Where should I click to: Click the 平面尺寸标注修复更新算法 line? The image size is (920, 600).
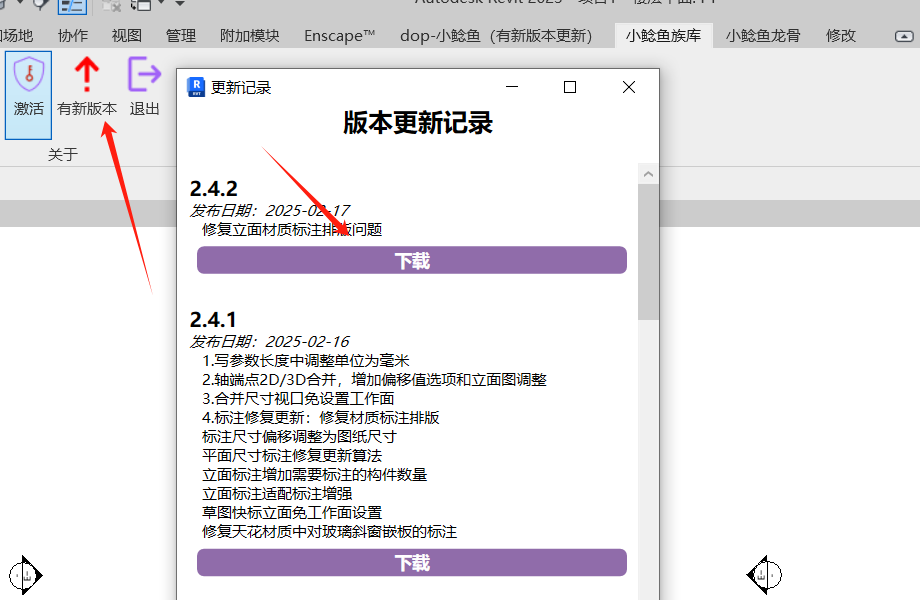(x=292, y=456)
